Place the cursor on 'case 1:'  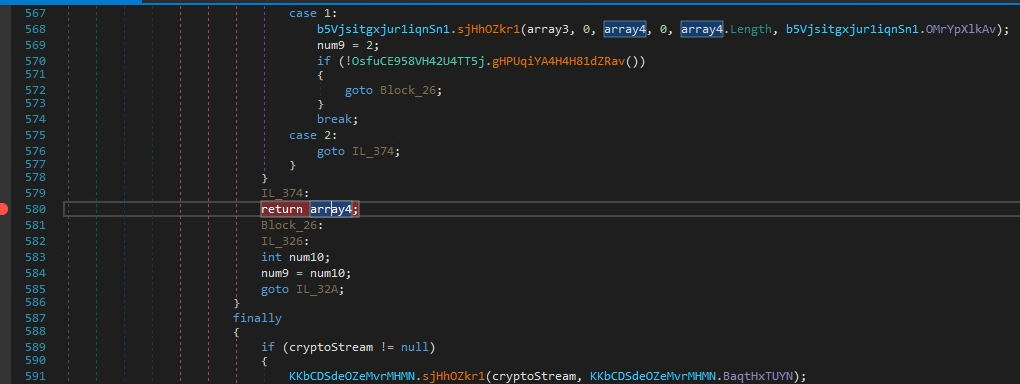pos(314,13)
